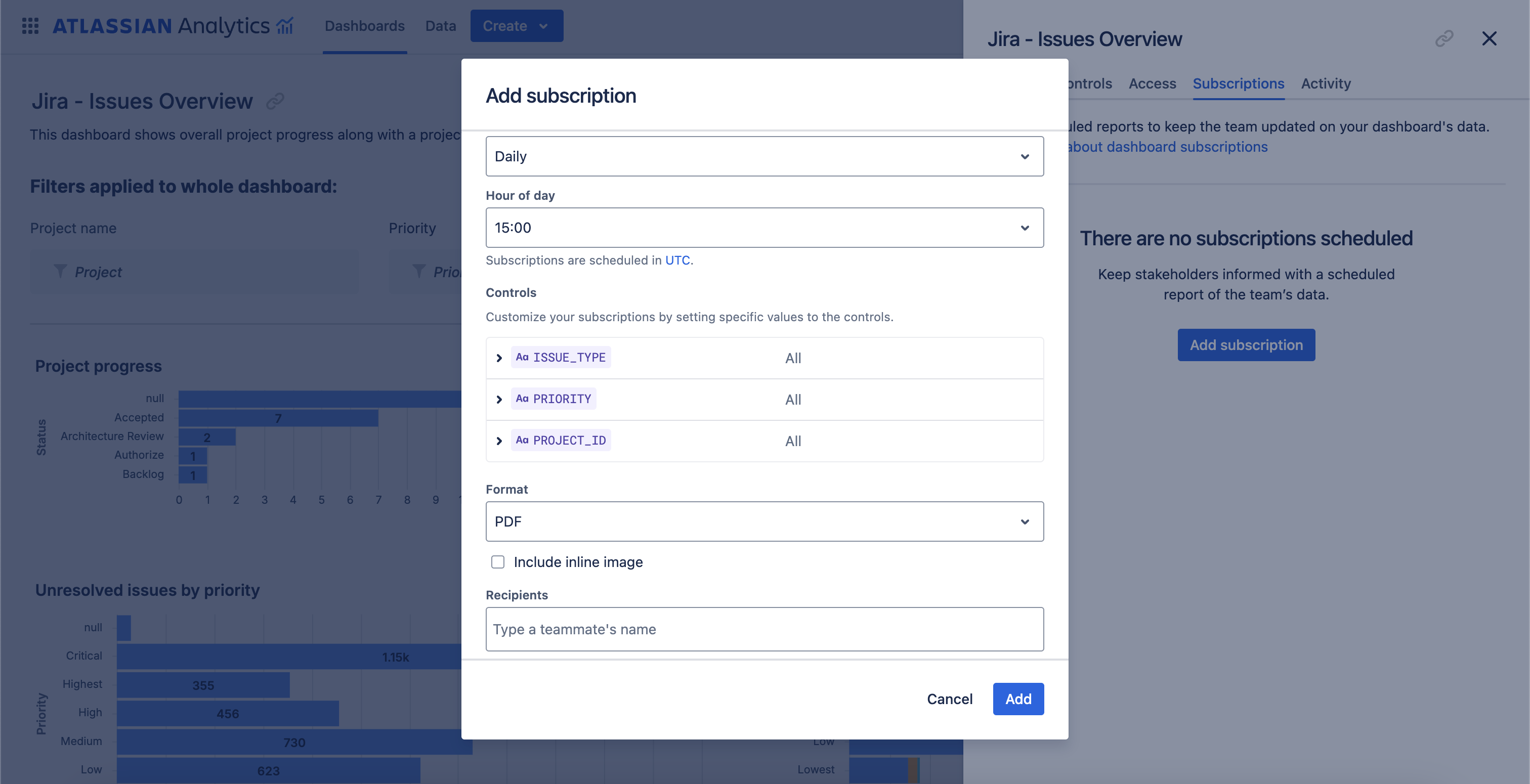
Task: Expand the PROJECT_ID control row
Action: click(499, 441)
